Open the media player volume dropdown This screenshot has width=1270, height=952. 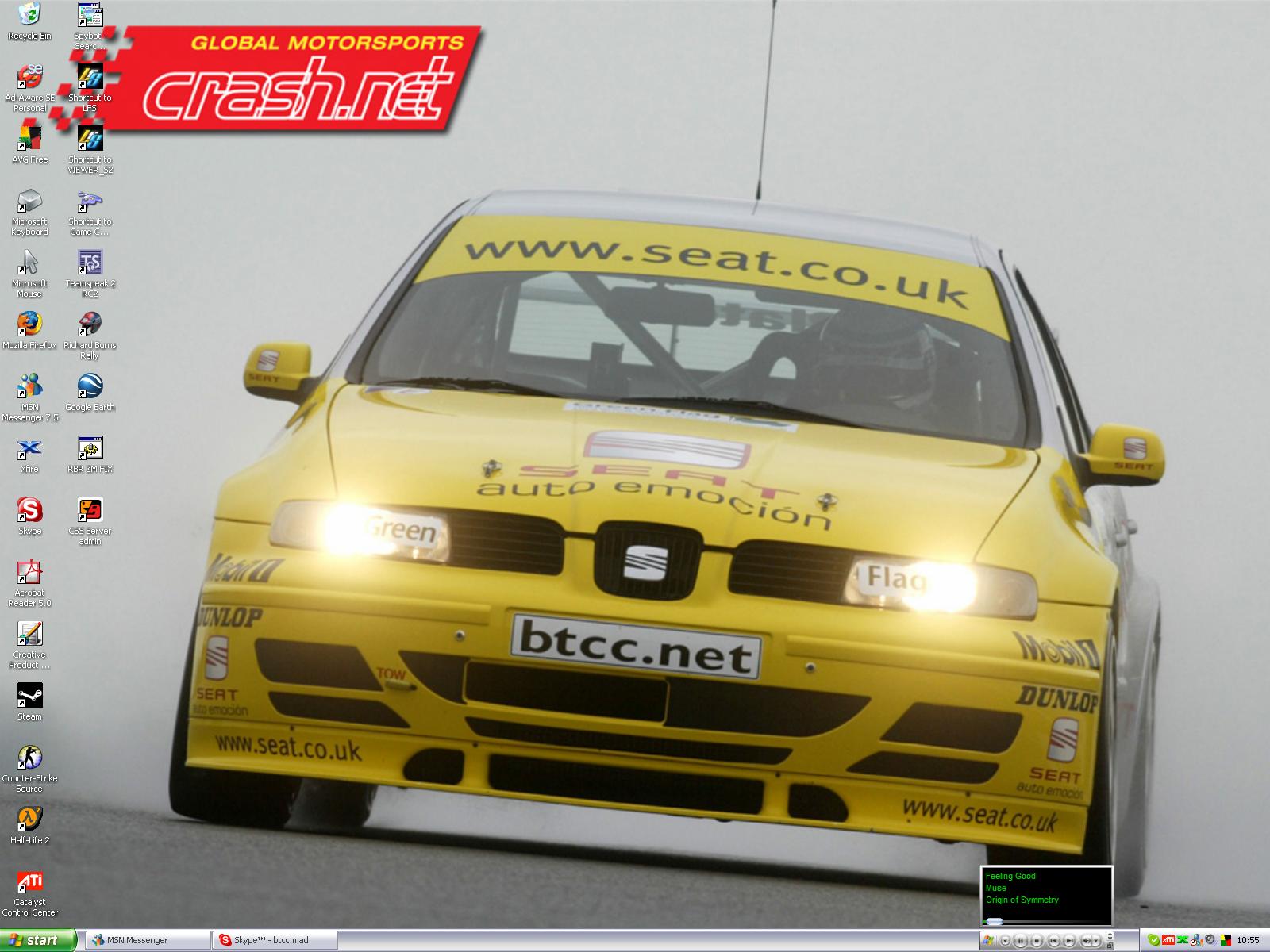pyautogui.click(x=1096, y=941)
